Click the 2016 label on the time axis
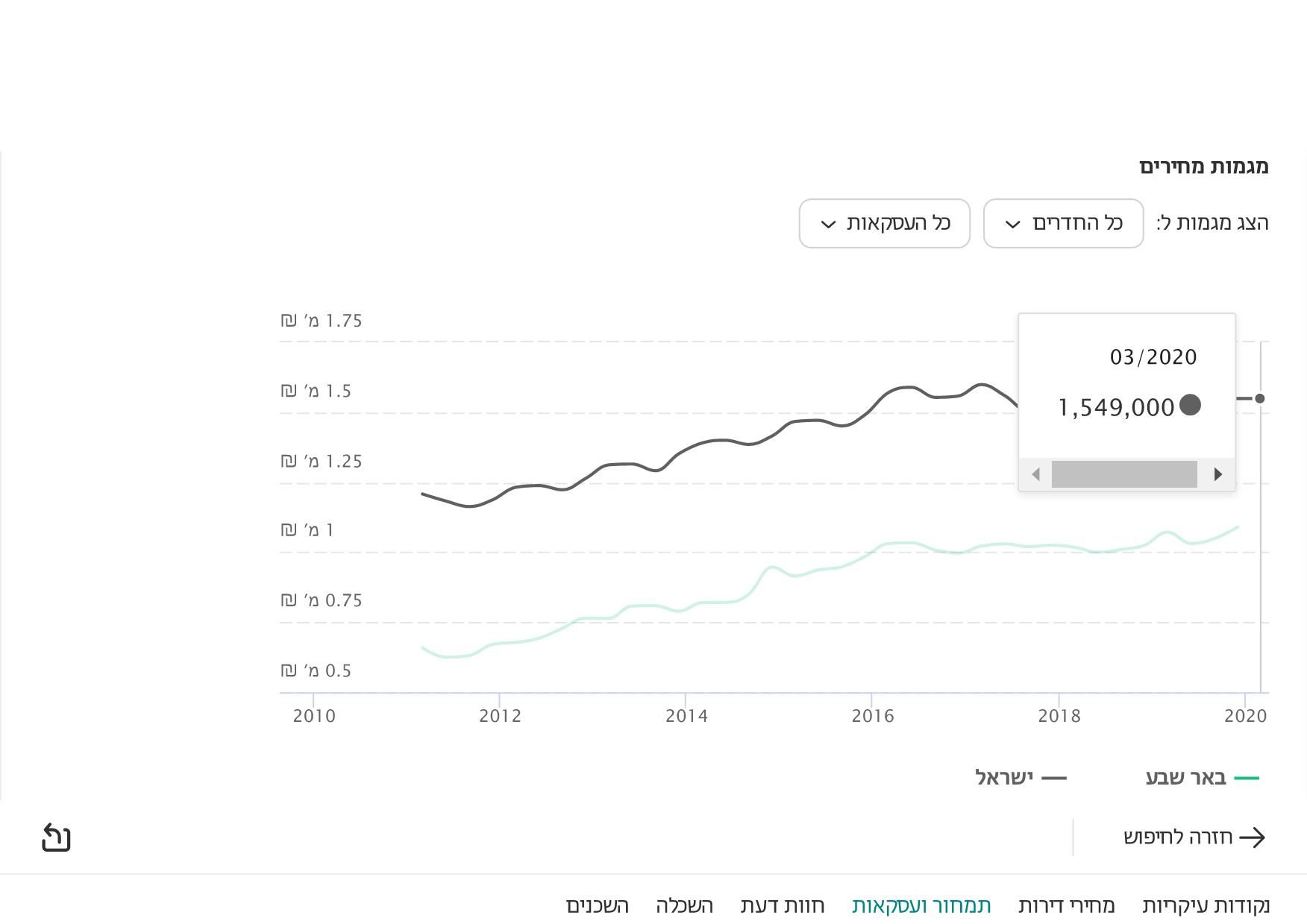 [872, 716]
